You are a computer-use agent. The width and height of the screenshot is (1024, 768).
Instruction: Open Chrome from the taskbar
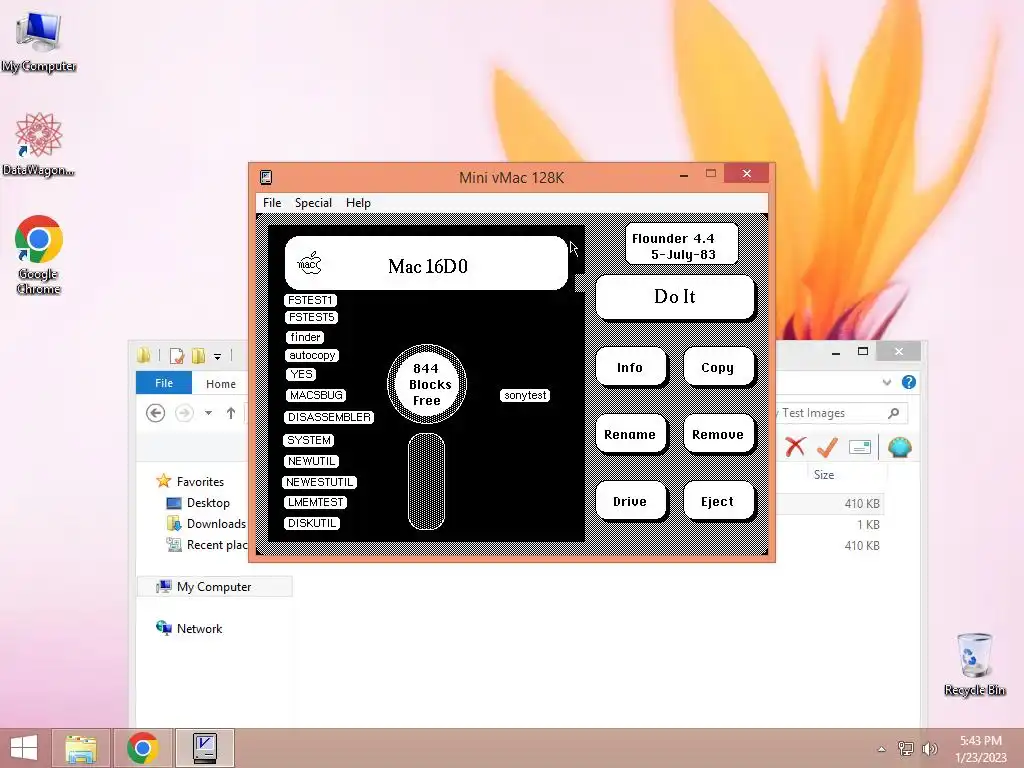coord(143,748)
